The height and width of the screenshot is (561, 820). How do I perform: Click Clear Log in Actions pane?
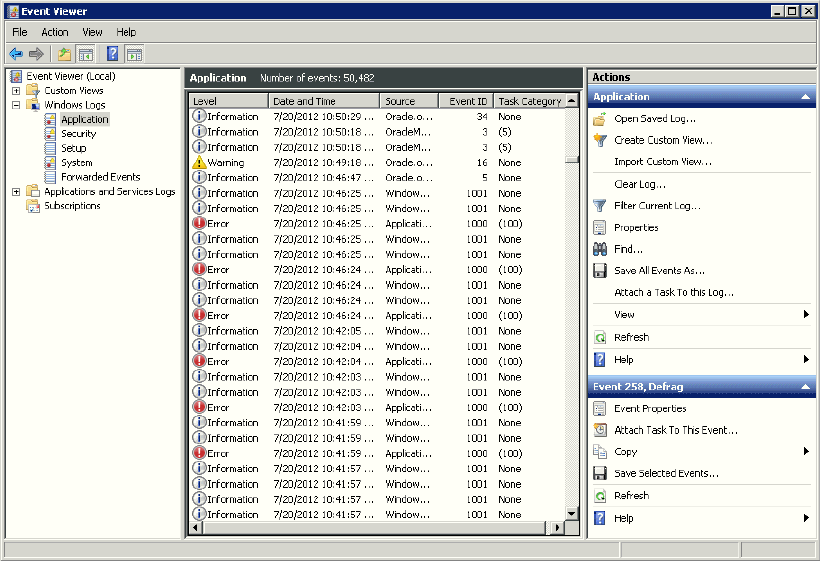(x=639, y=184)
